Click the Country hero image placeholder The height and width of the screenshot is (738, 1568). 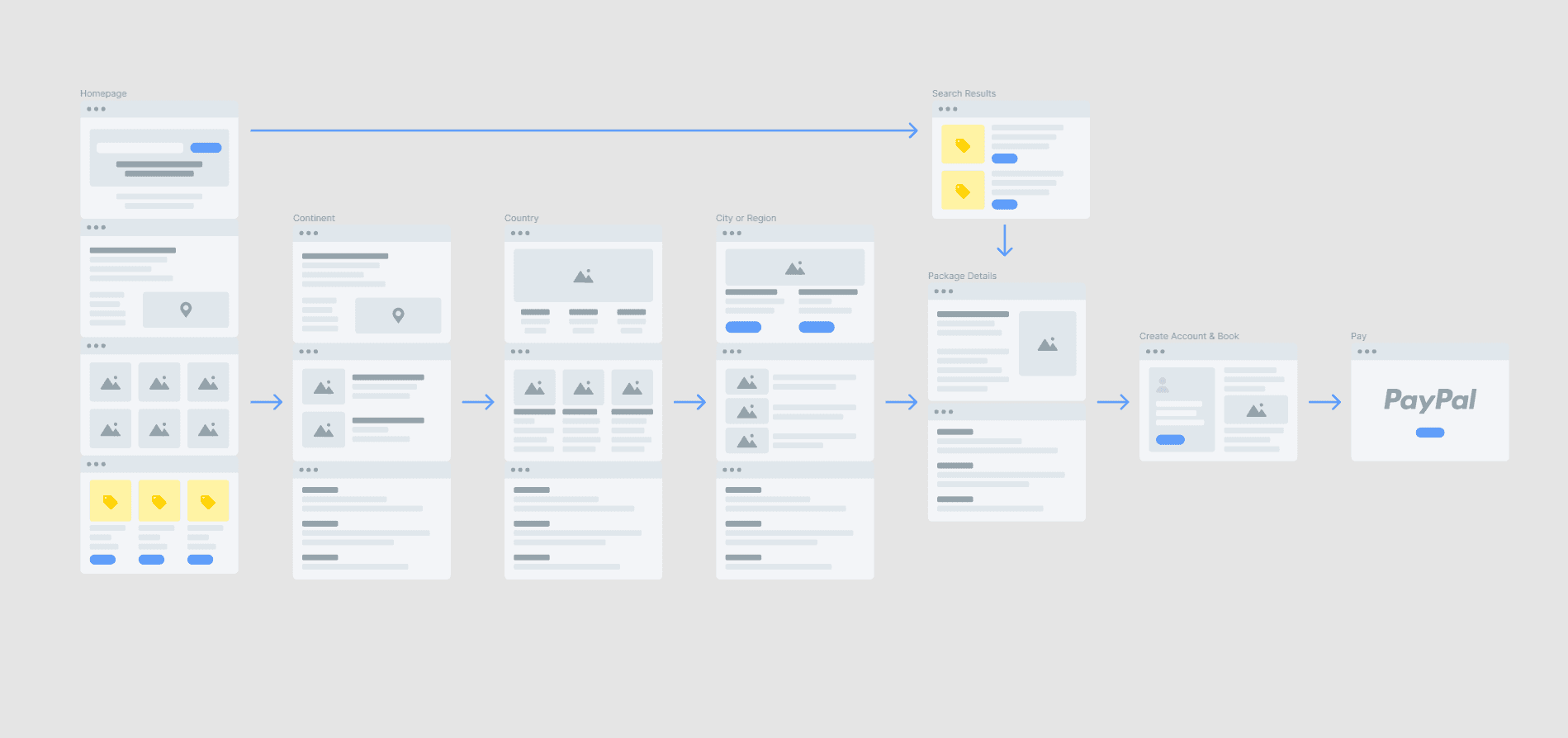pyautogui.click(x=583, y=276)
